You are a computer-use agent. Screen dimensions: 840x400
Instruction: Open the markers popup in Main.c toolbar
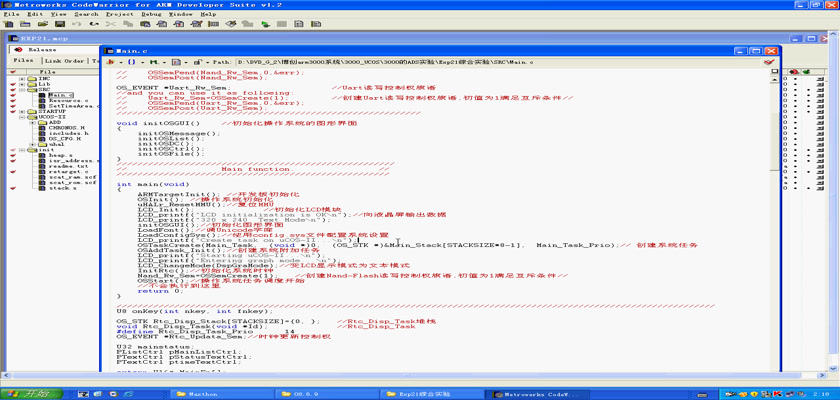[155, 62]
